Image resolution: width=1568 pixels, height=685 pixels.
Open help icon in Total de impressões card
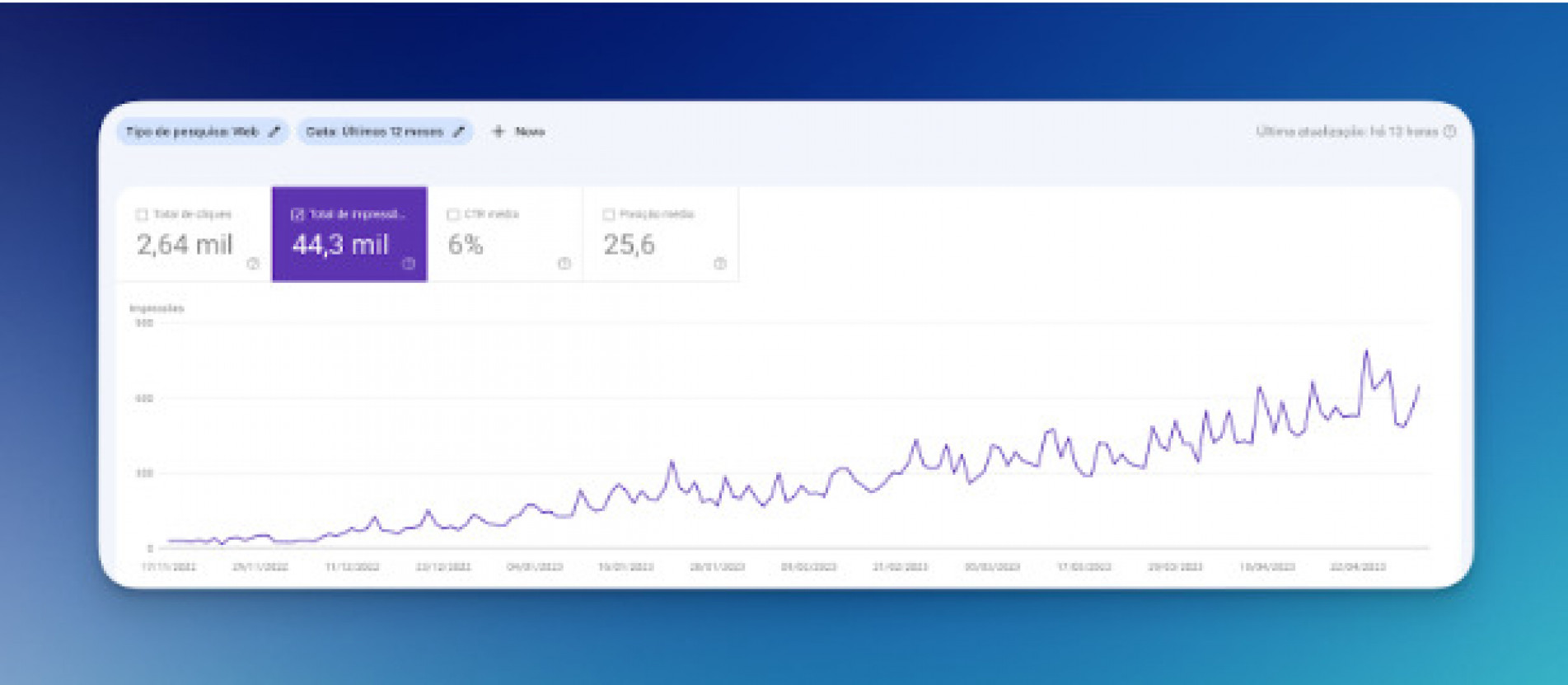coord(409,264)
